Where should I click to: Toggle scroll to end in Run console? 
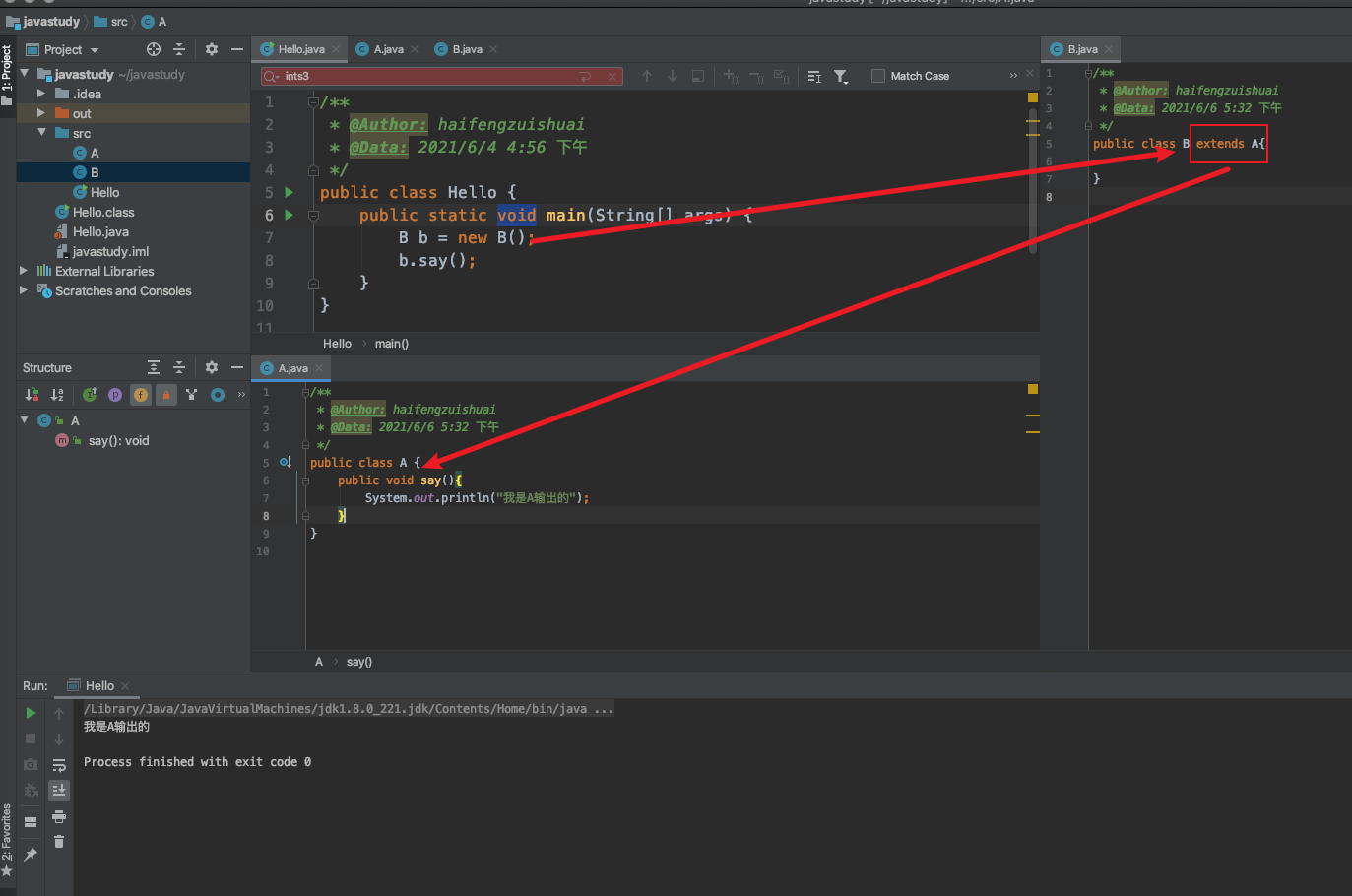[x=59, y=790]
